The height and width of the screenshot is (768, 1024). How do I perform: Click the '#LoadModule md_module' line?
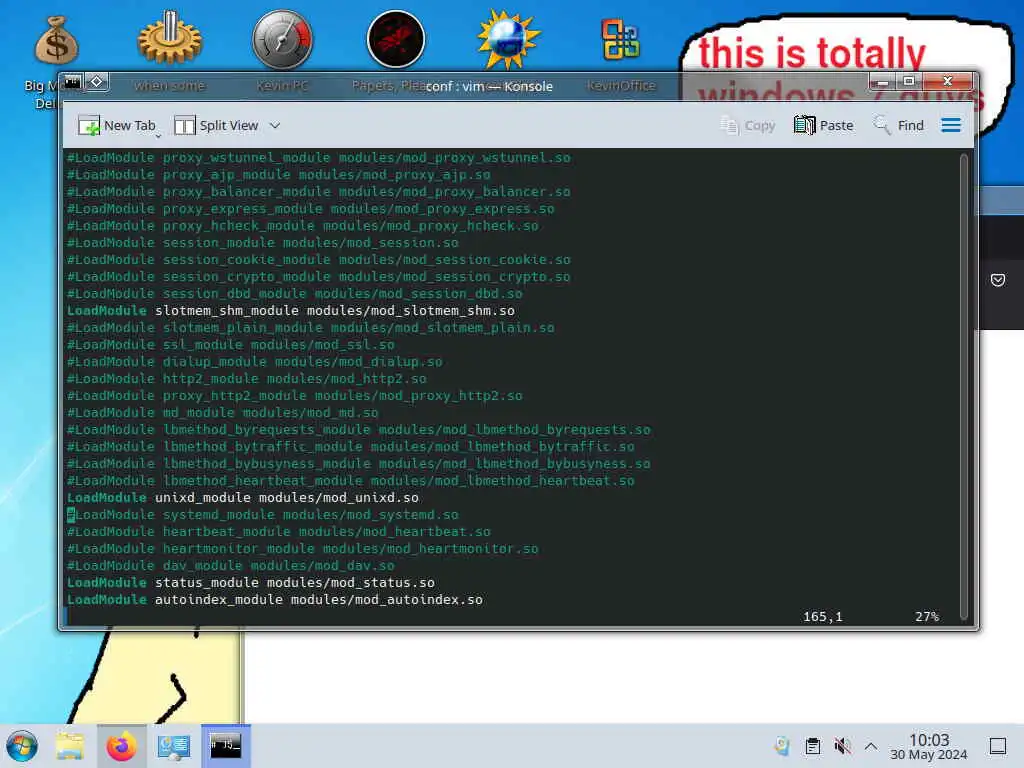point(223,413)
